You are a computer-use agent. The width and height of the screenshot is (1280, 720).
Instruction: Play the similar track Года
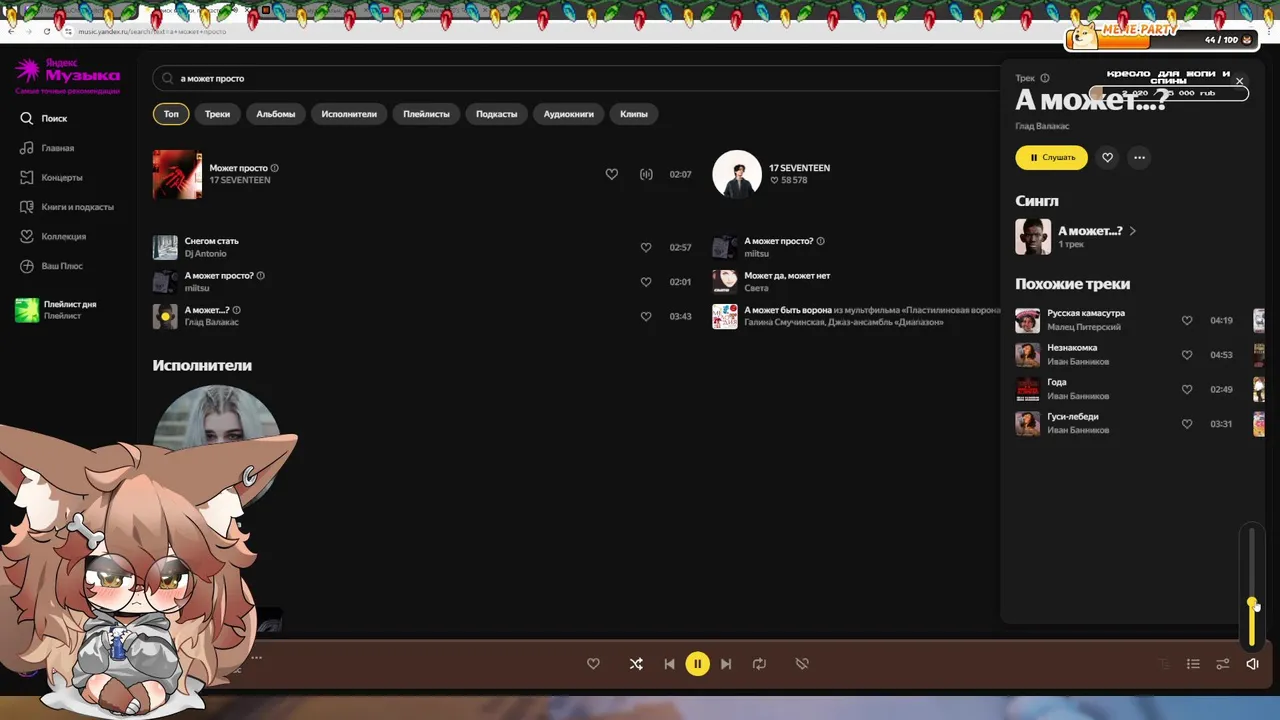[1027, 389]
